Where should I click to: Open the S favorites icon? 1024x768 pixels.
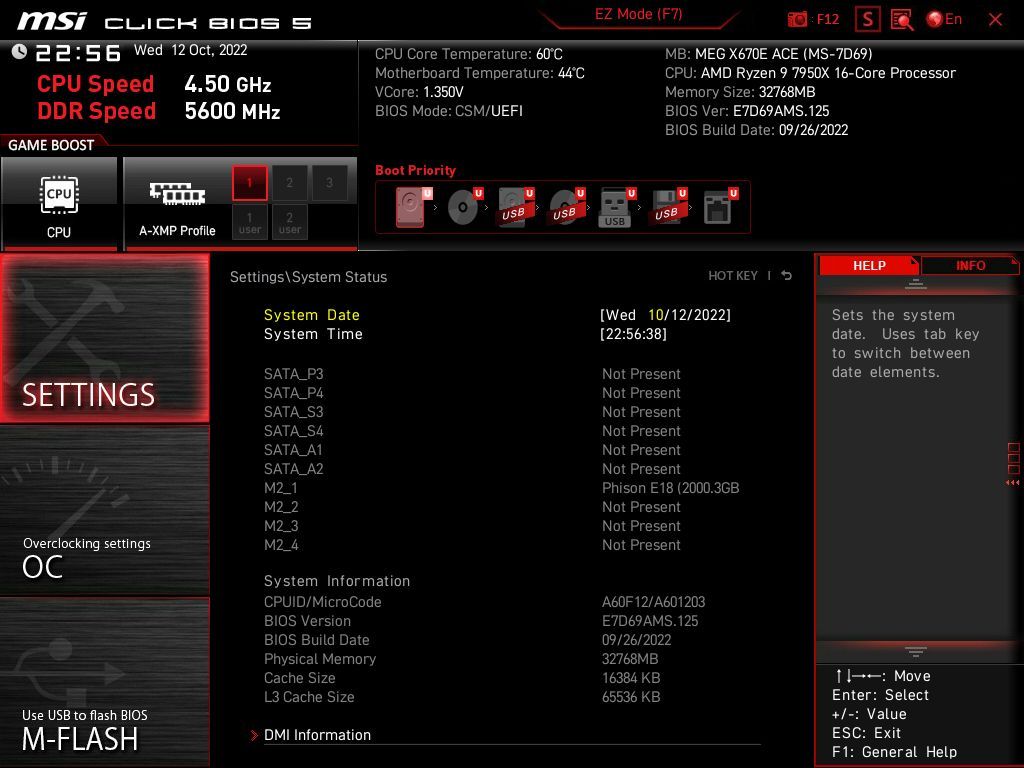(868, 19)
